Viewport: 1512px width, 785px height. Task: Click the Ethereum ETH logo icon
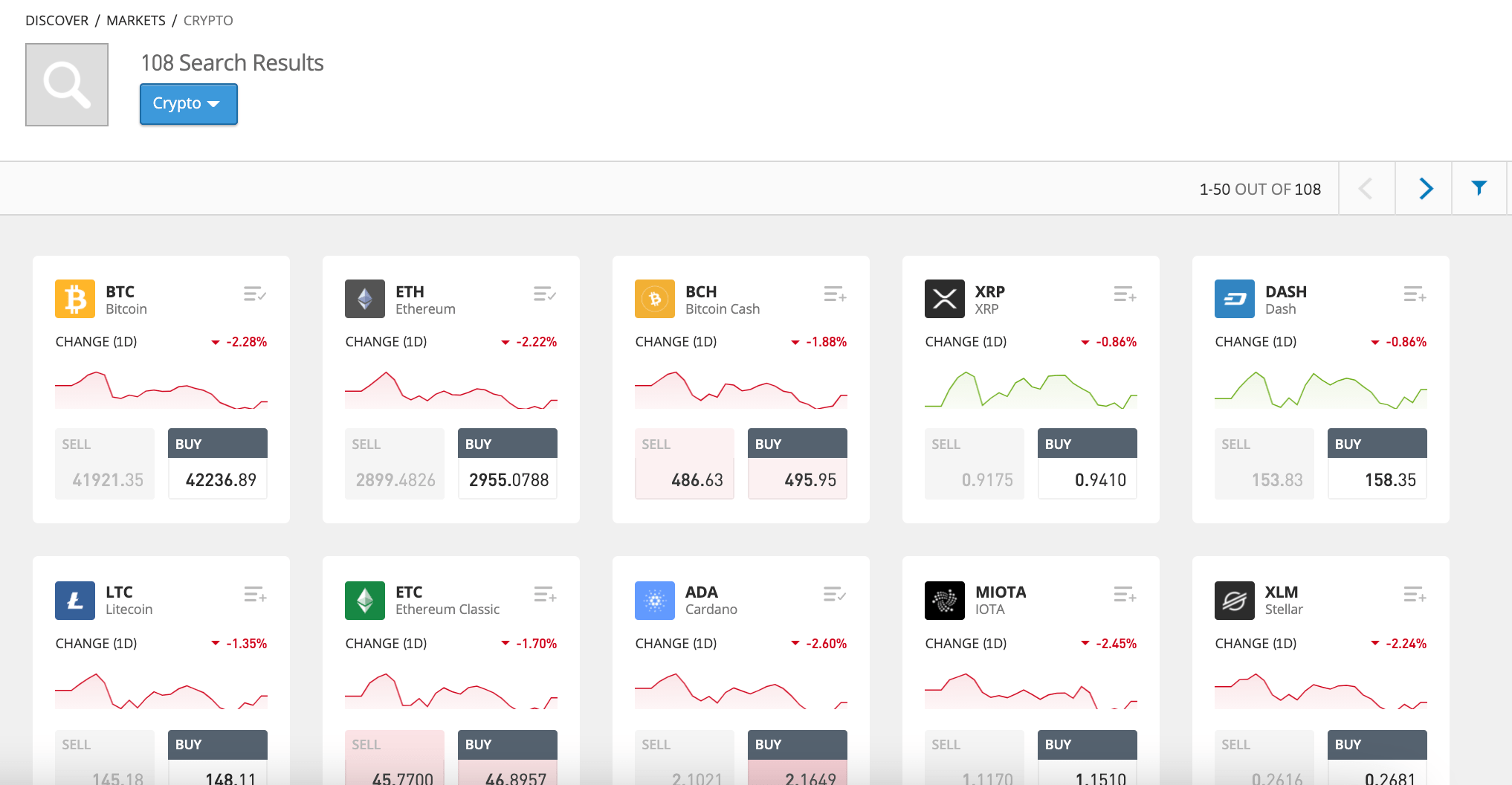coord(365,299)
